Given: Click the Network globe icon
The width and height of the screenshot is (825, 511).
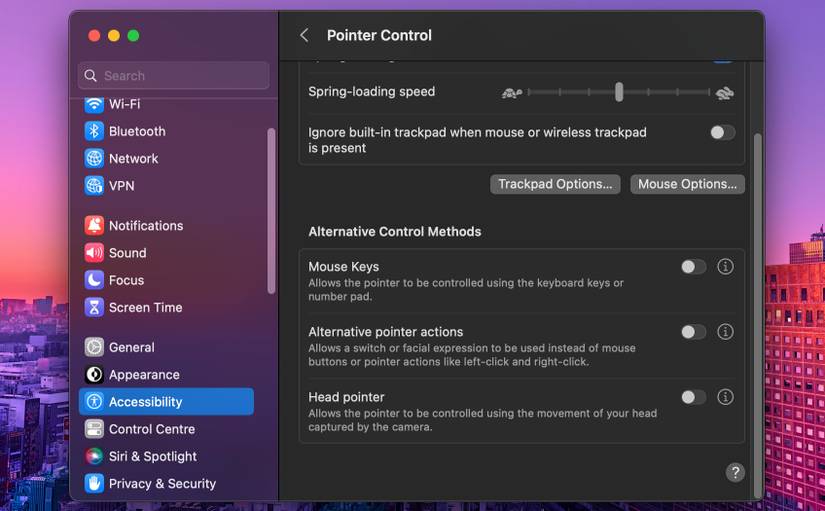Looking at the screenshot, I should [94, 158].
